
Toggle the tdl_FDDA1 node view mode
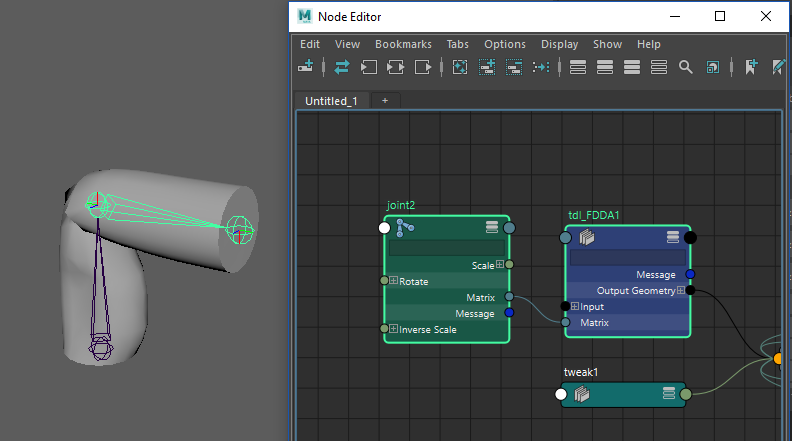(672, 237)
